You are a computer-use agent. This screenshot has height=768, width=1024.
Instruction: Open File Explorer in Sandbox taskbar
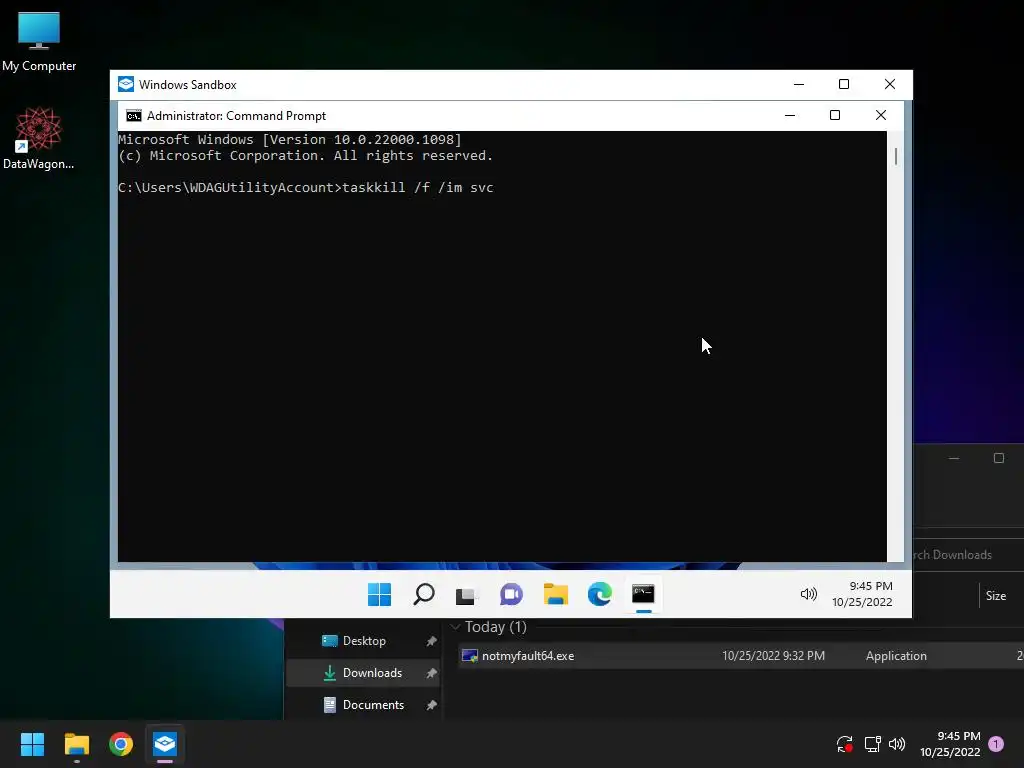[x=556, y=594]
